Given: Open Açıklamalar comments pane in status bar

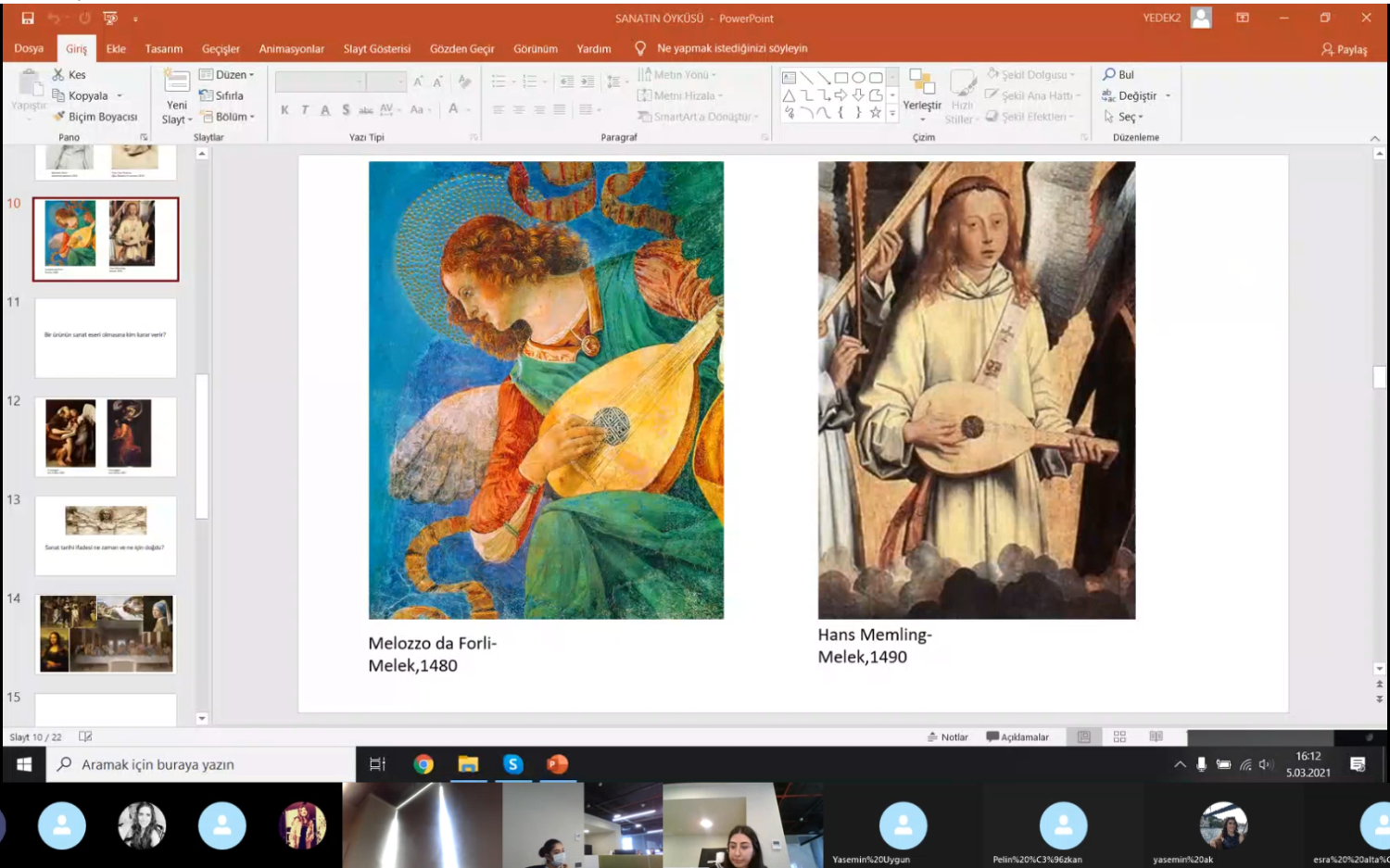Looking at the screenshot, I should tap(1017, 737).
